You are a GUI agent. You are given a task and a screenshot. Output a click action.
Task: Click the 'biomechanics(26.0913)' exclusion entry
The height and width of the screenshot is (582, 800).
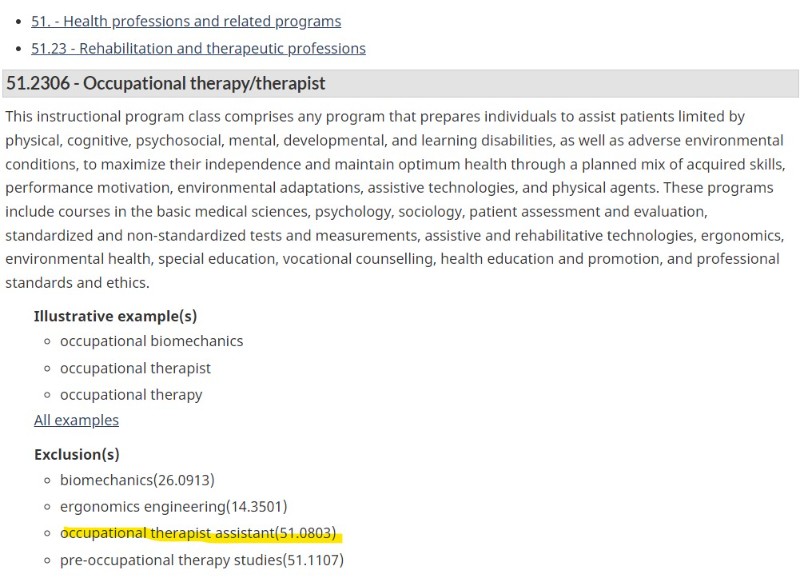tap(137, 480)
